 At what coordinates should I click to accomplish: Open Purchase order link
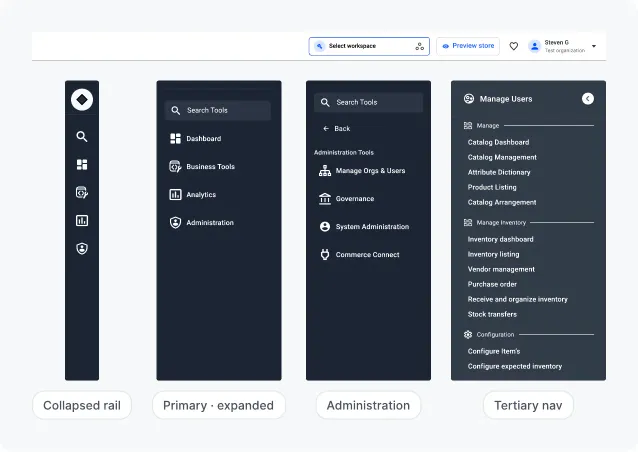(492, 284)
